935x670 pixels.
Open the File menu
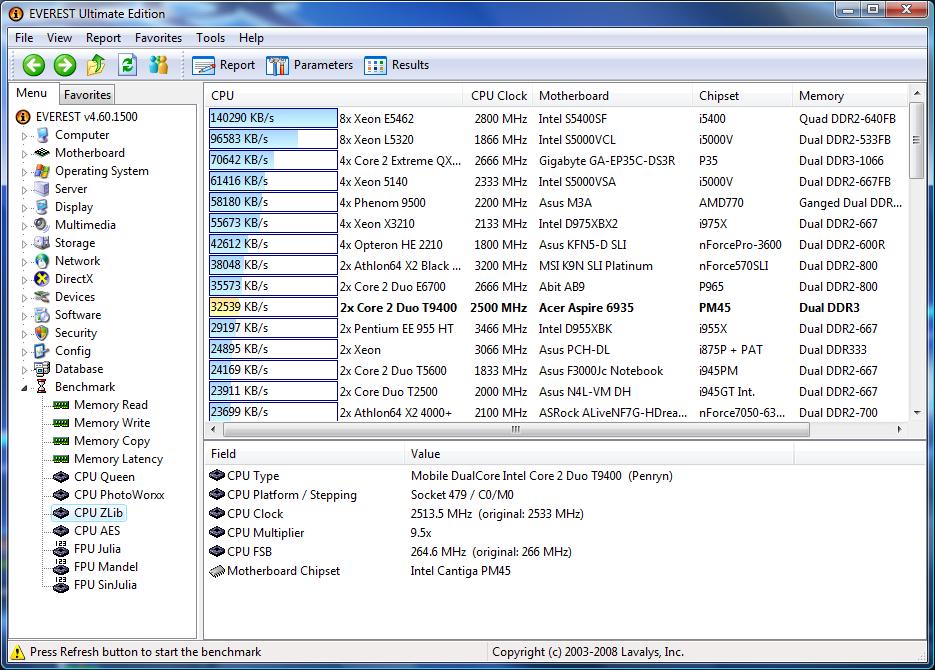[24, 38]
